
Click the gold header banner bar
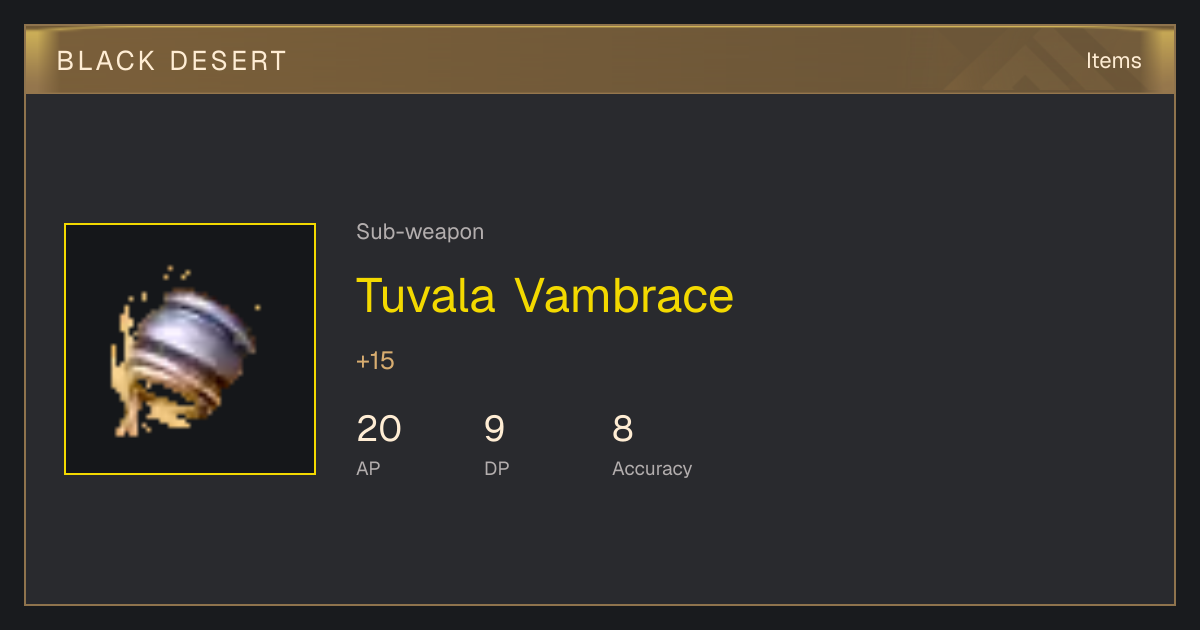(600, 60)
